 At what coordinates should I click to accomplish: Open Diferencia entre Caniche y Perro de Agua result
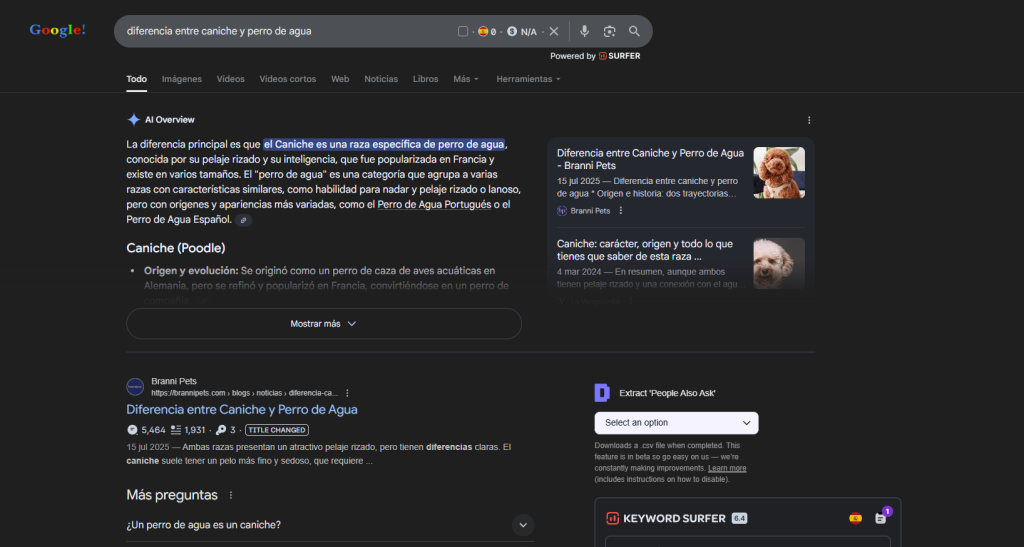[x=242, y=410]
